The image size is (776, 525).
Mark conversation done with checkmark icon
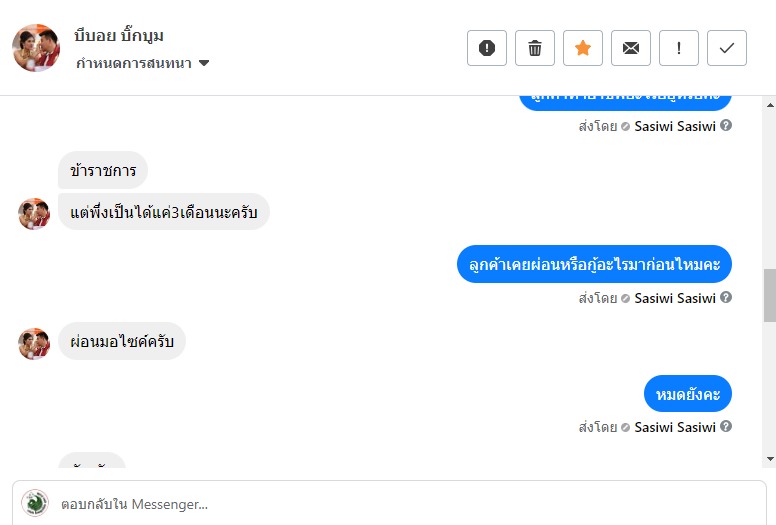click(727, 48)
